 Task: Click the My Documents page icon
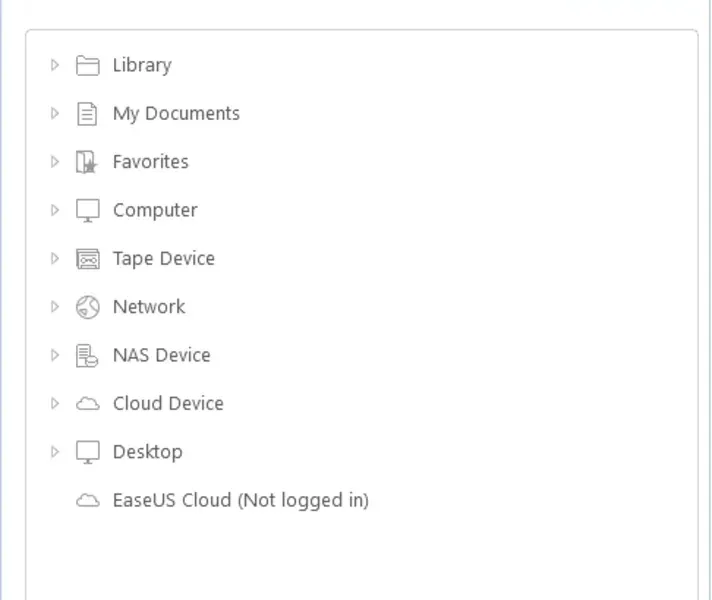(88, 114)
